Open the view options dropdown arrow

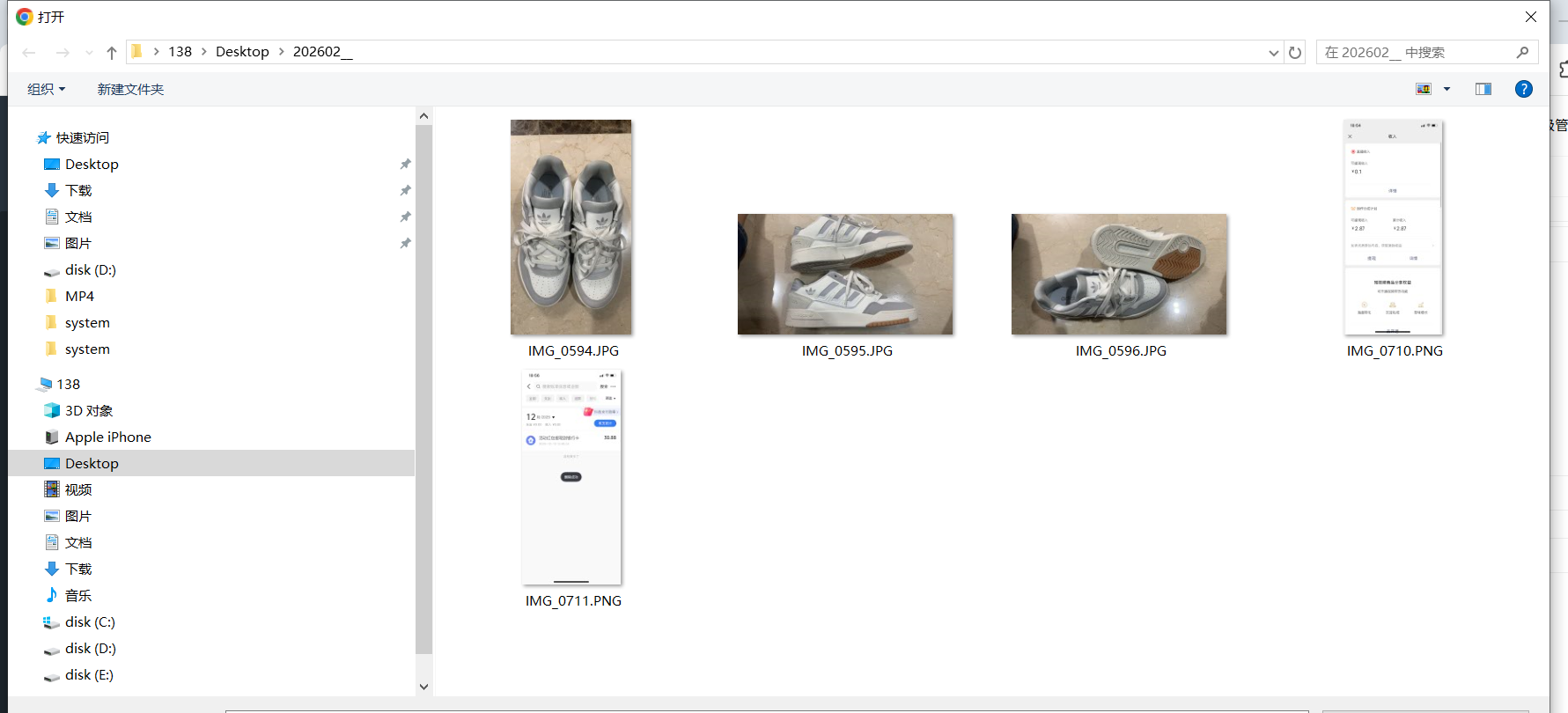[x=1447, y=89]
